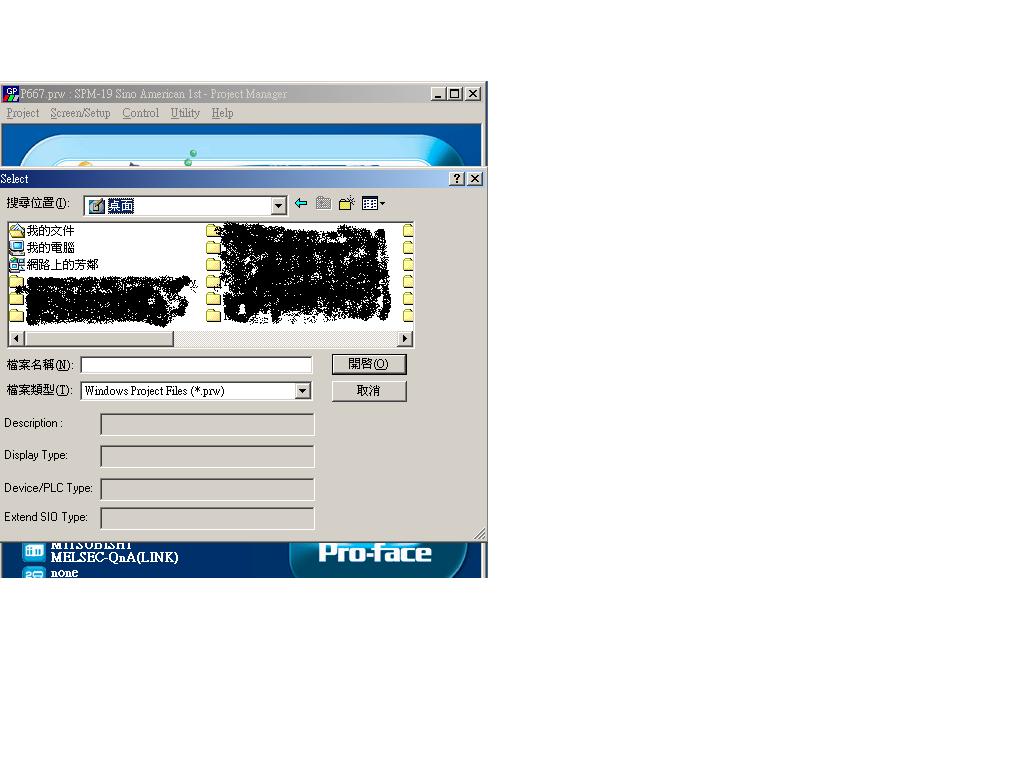Select 網路上的芳鄰 (Network Neighborhood)
The width and height of the screenshot is (1024, 768).
coord(62,265)
